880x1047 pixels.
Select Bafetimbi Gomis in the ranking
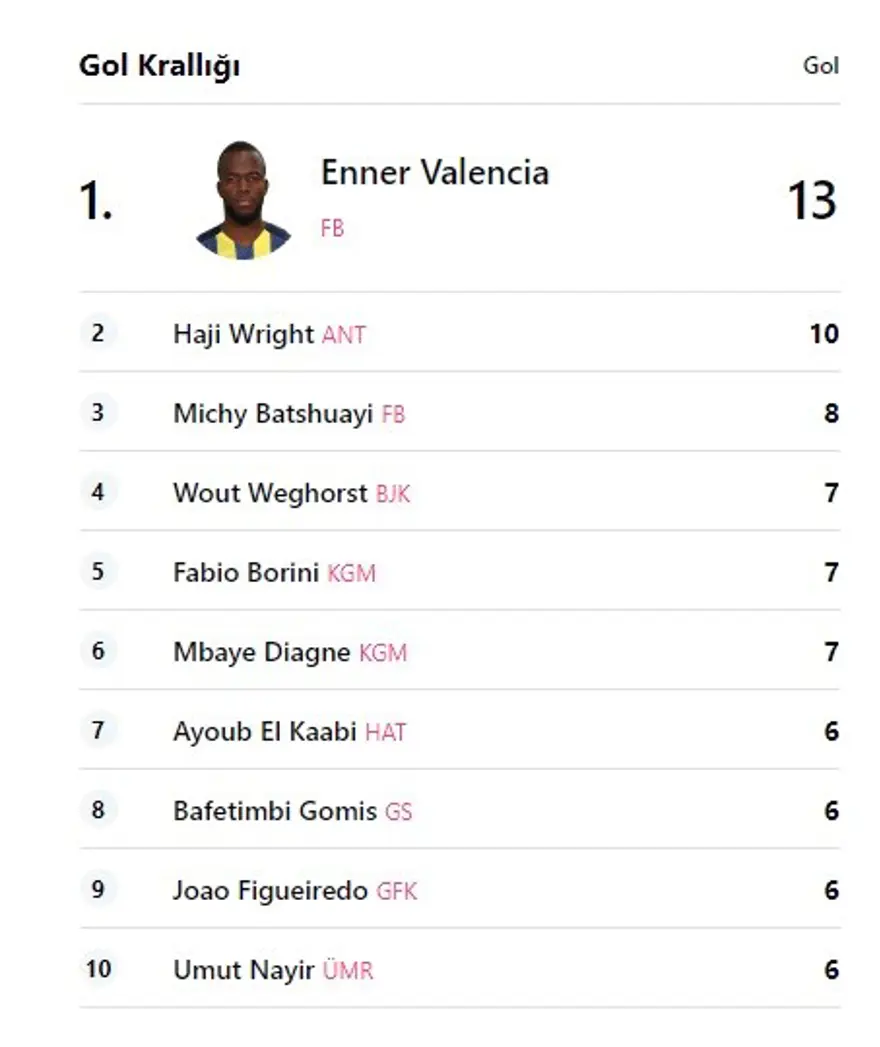275,811
